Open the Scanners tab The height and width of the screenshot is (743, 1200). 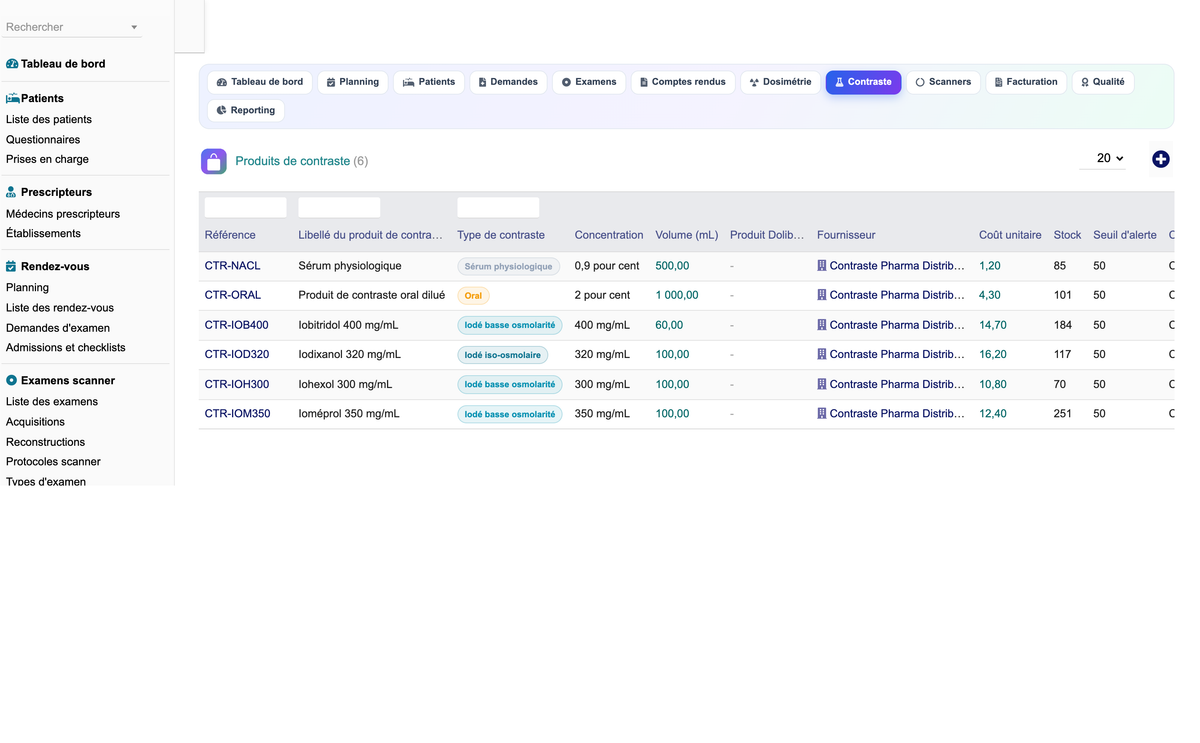(943, 82)
